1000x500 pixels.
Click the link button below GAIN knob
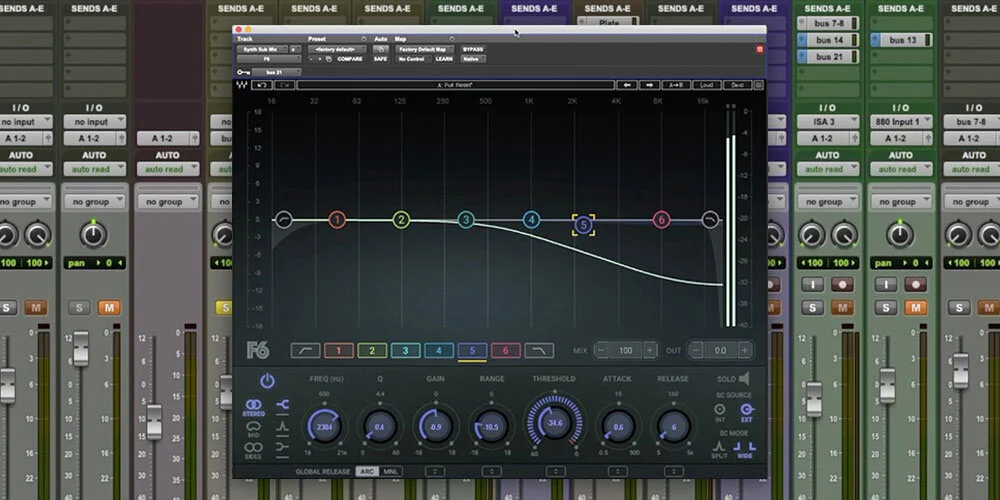pyautogui.click(x=435, y=472)
